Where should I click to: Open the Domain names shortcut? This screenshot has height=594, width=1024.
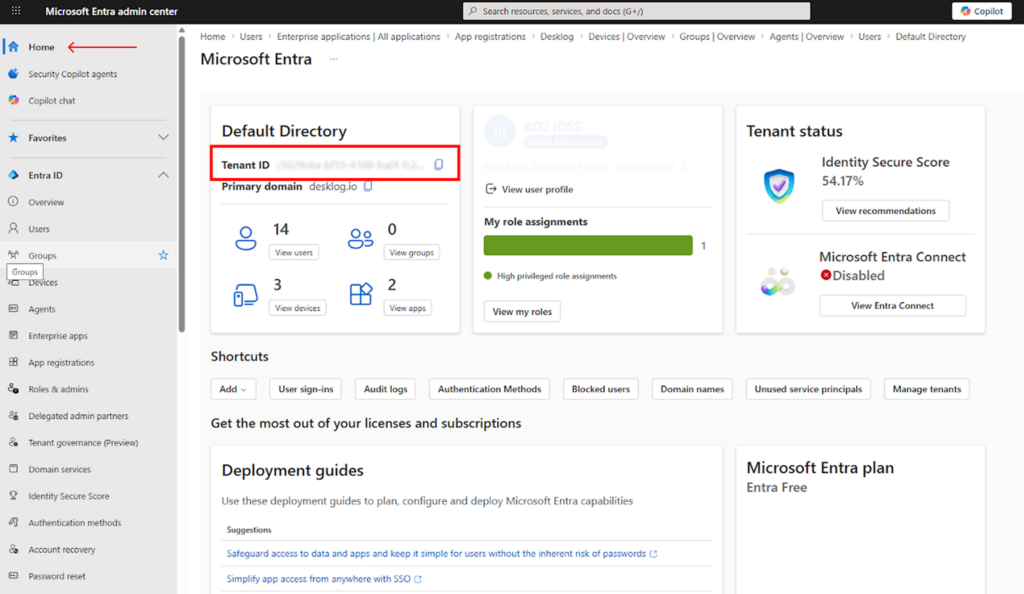(692, 389)
